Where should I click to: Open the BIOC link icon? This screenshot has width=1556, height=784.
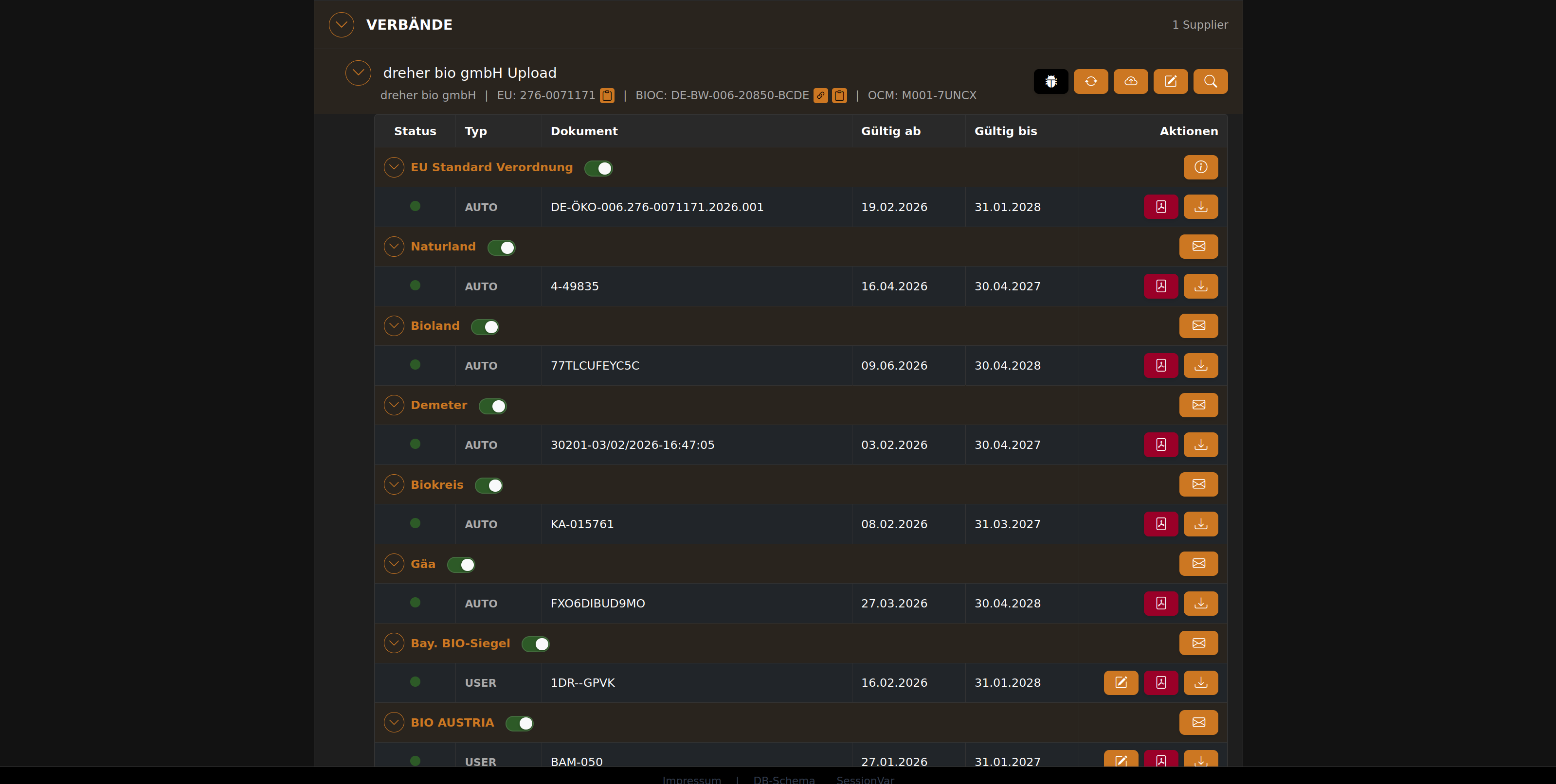[820, 95]
